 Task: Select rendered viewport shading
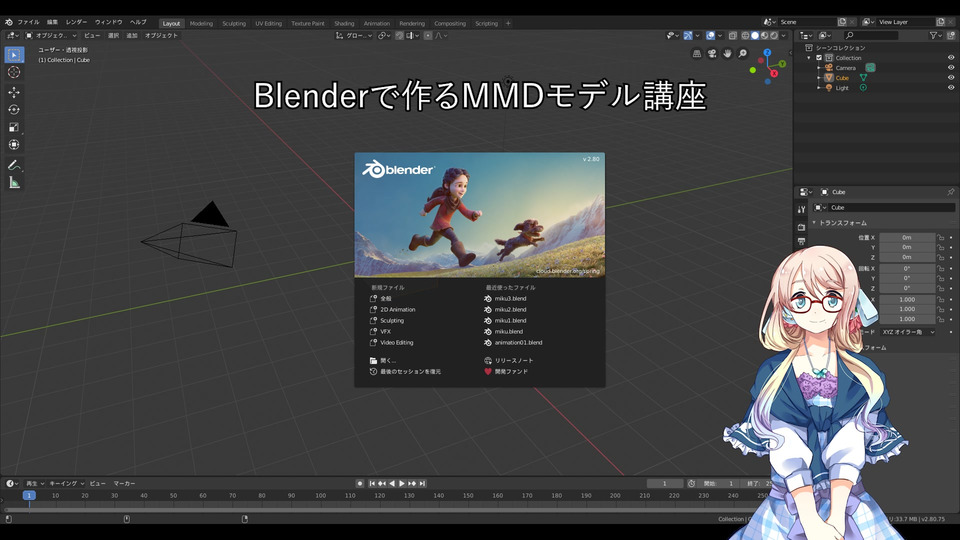(x=774, y=36)
